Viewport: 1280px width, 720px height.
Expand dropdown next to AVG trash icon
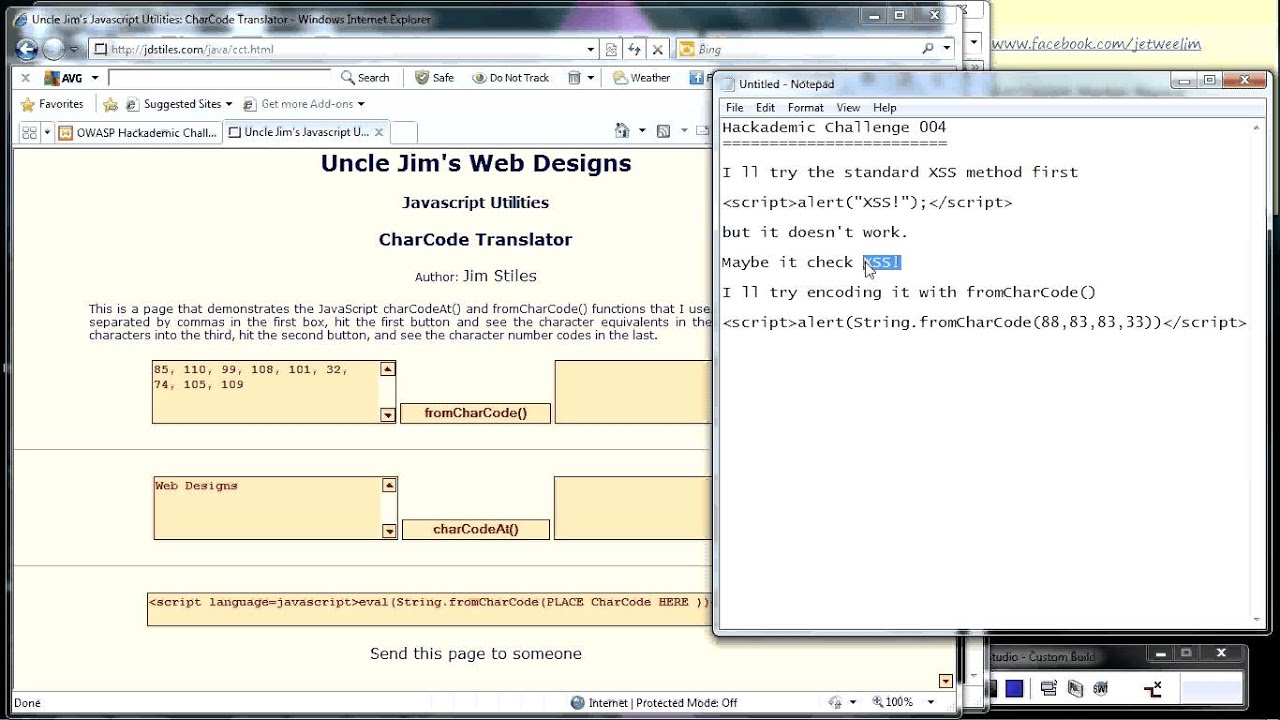(x=590, y=78)
